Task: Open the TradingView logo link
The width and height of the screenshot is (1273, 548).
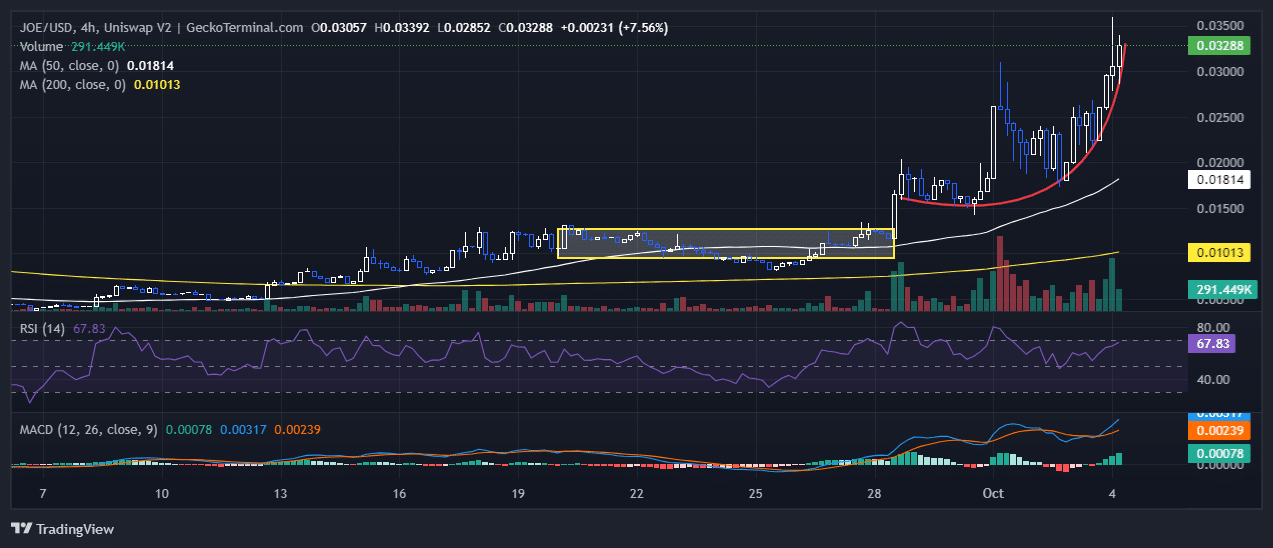Action: (x=62, y=528)
